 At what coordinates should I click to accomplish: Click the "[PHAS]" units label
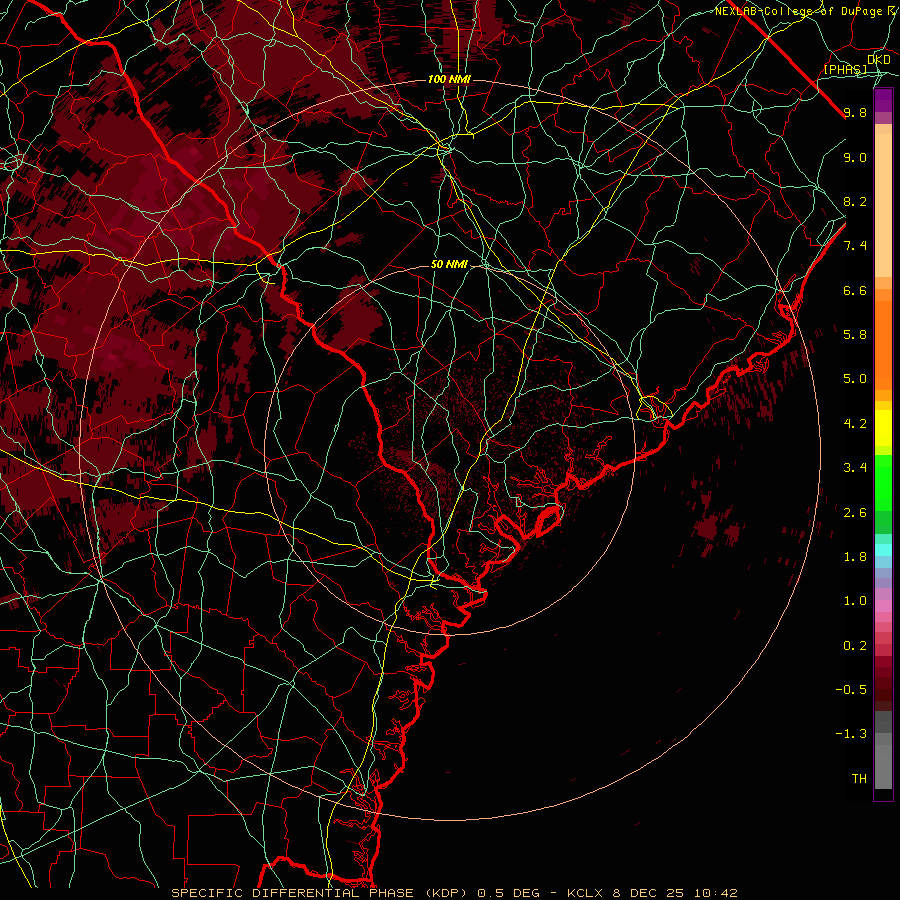pos(845,69)
